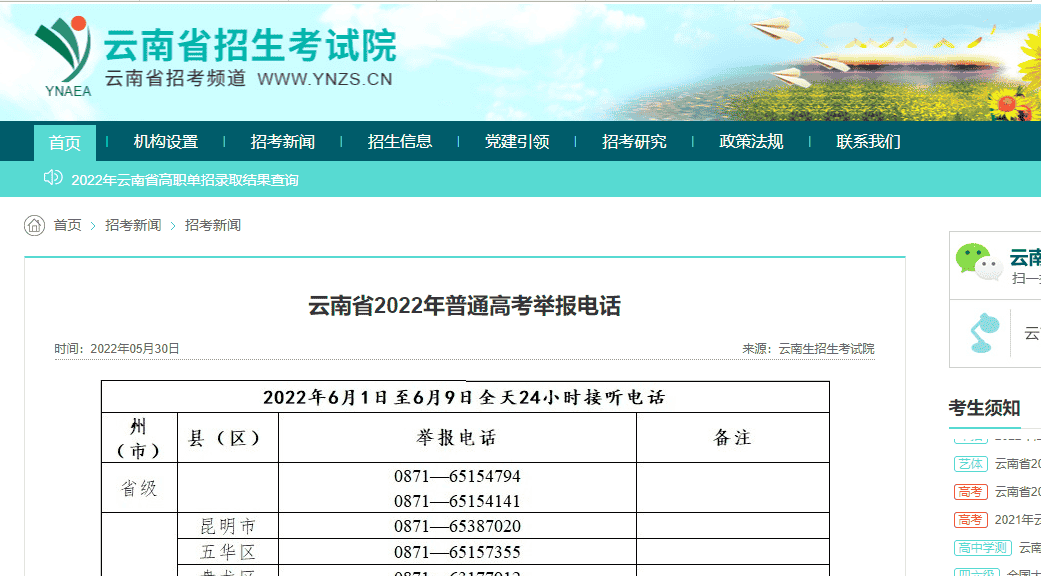The height and width of the screenshot is (576, 1041).
Task: Open the 招考研究 menu item
Action: tap(634, 142)
